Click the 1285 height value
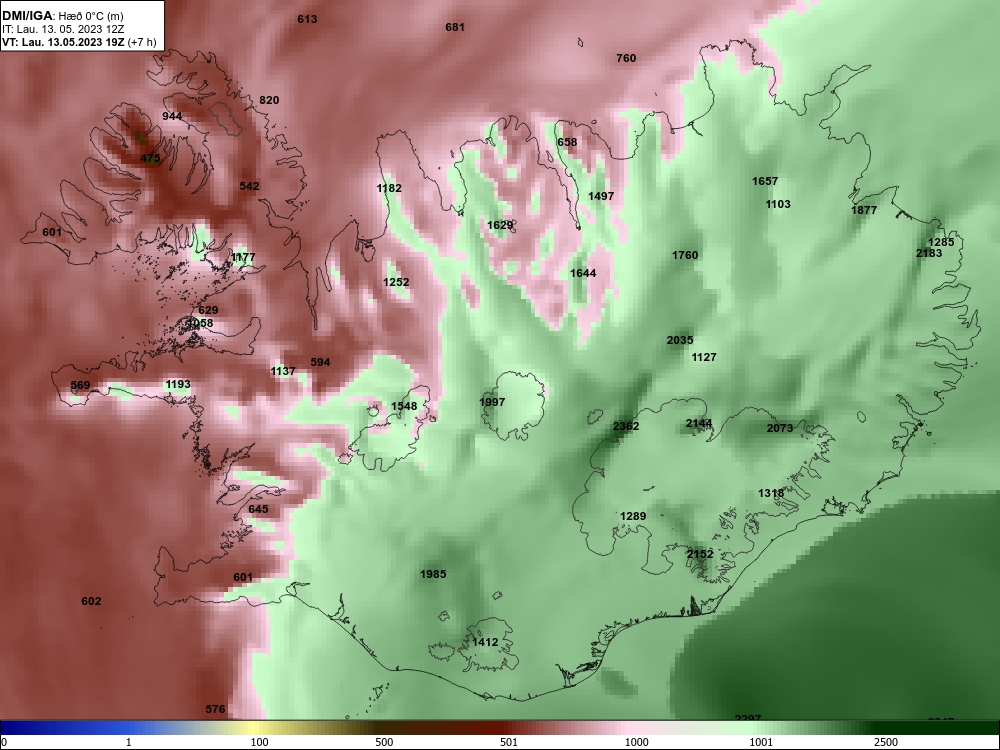 coord(941,242)
